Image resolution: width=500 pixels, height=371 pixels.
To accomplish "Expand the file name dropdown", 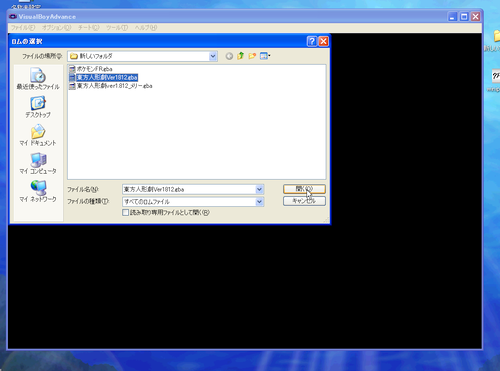I will tap(259, 189).
